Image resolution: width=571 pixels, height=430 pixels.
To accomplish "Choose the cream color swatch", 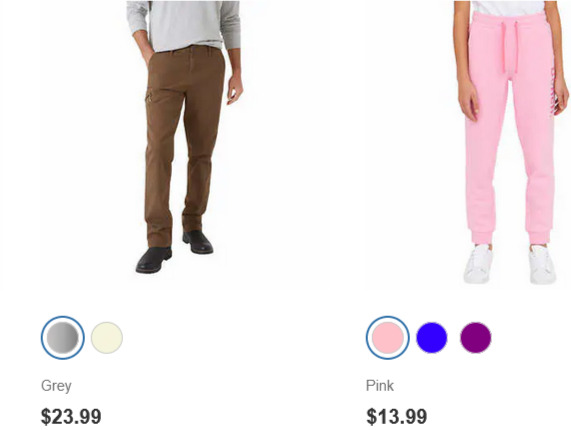I will tap(107, 338).
